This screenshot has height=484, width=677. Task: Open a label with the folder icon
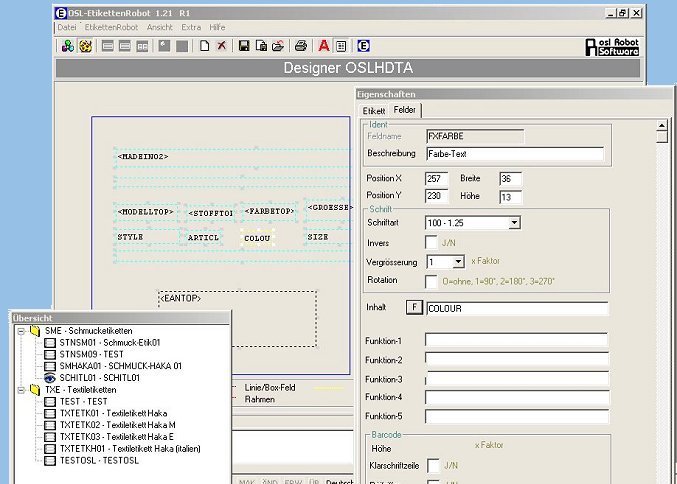click(x=278, y=46)
